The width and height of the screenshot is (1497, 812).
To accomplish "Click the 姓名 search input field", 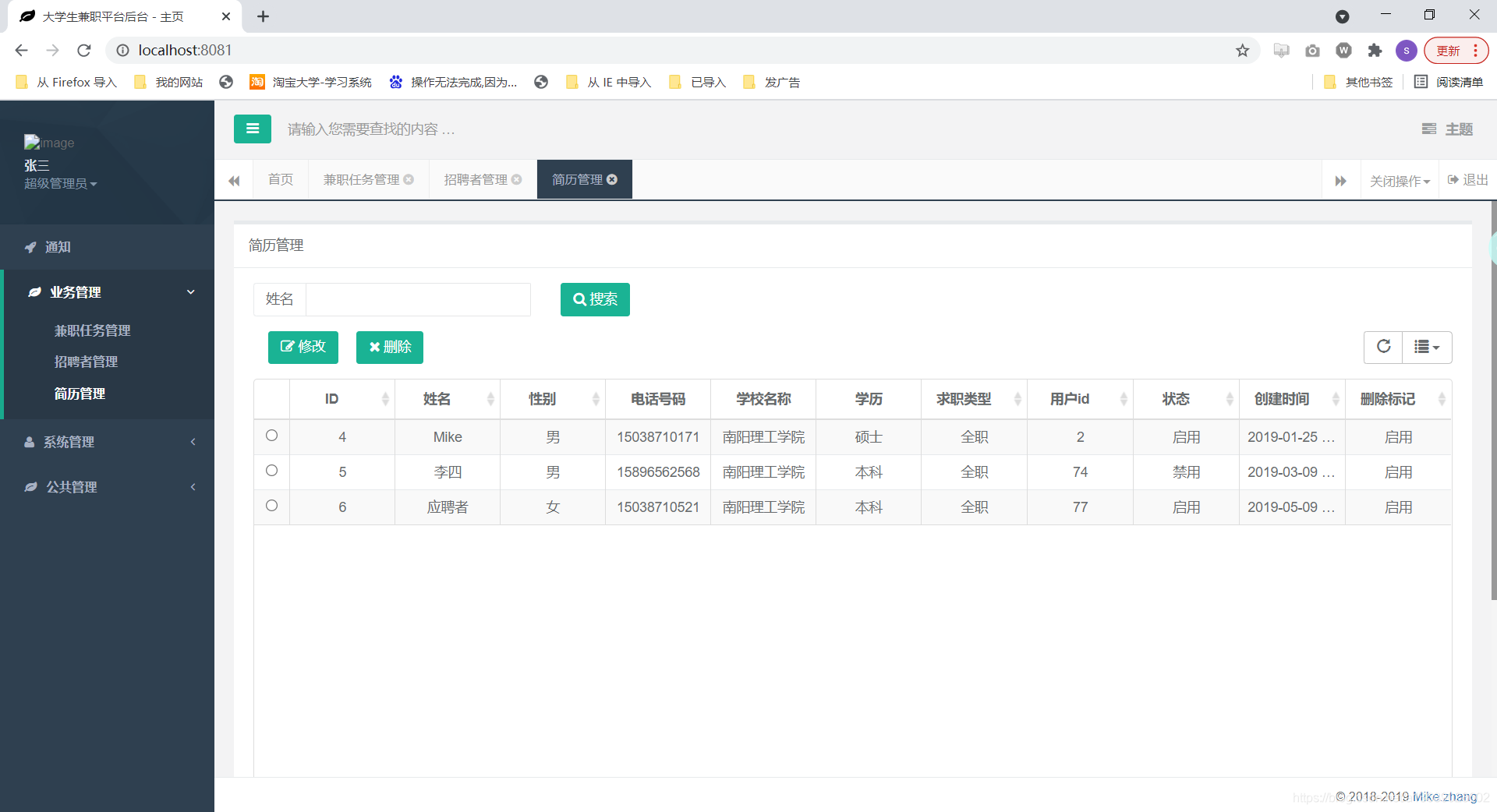I will tap(418, 299).
